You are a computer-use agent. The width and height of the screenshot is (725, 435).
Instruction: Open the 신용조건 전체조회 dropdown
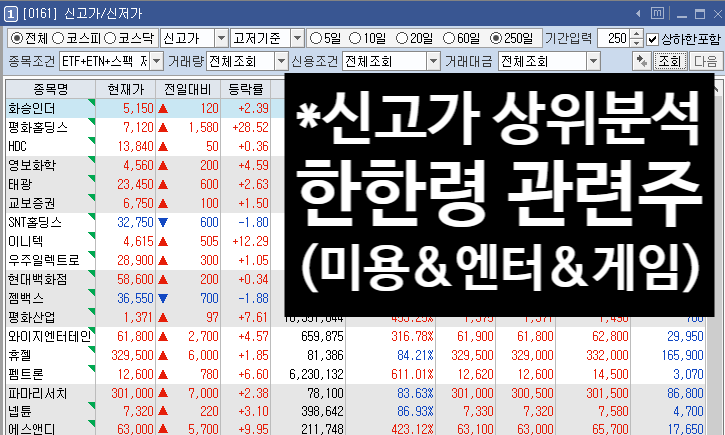click(433, 61)
